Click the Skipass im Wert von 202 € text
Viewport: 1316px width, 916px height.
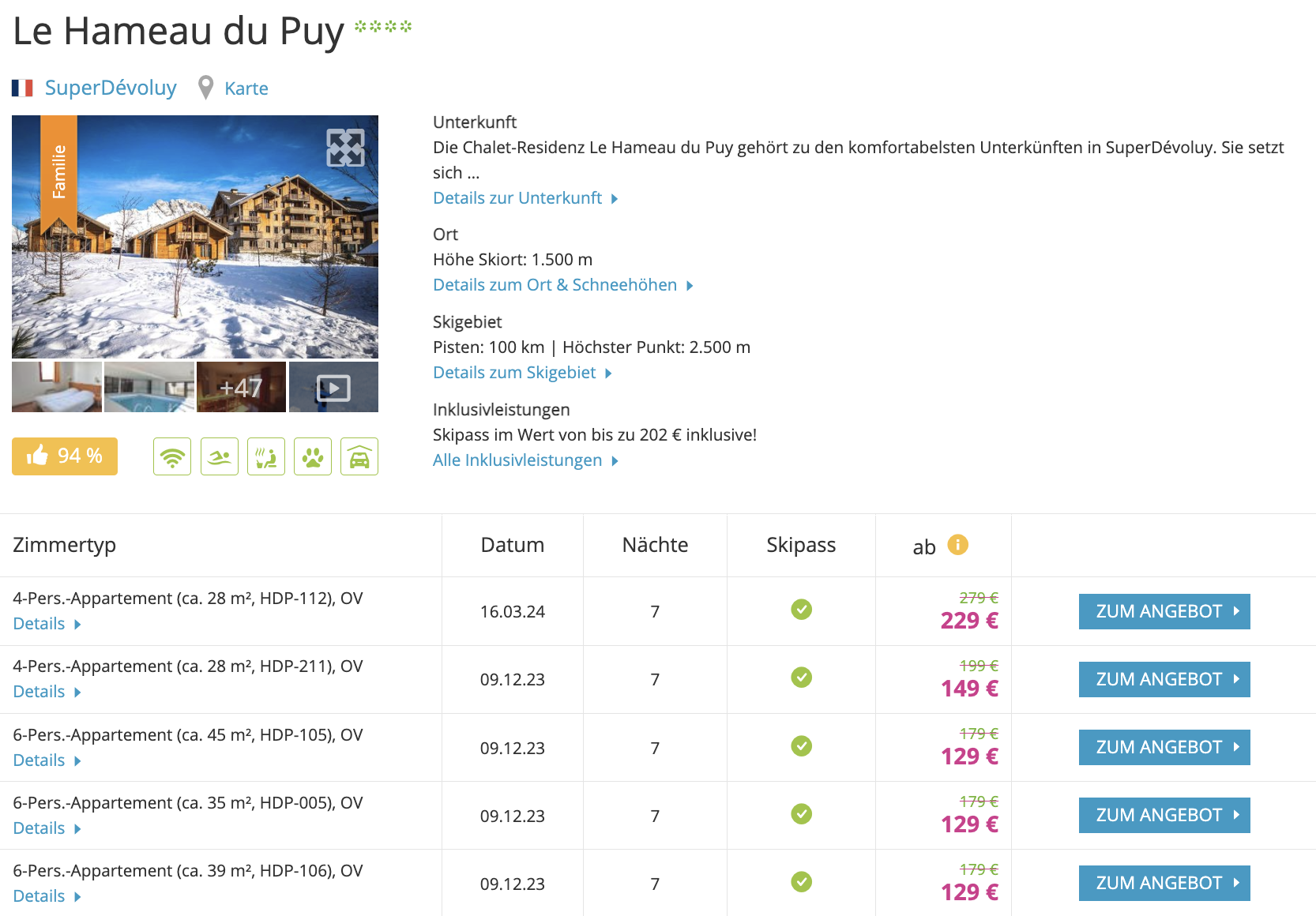pyautogui.click(x=595, y=435)
